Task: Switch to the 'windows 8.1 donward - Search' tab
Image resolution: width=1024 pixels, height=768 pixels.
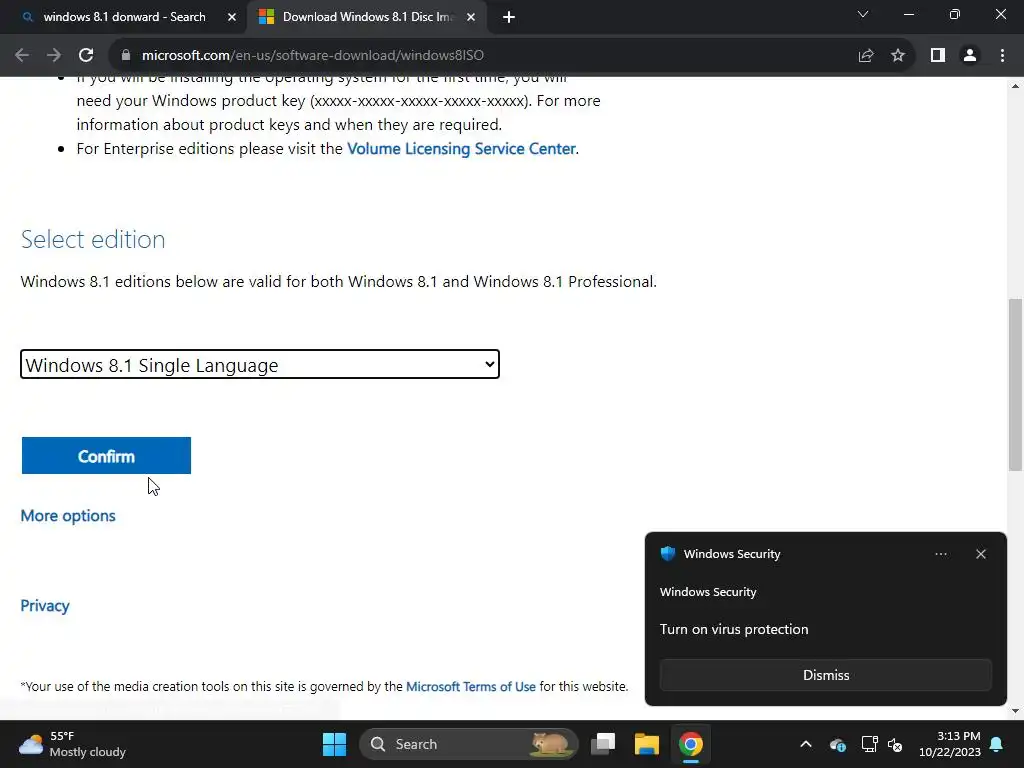Action: pos(124,17)
